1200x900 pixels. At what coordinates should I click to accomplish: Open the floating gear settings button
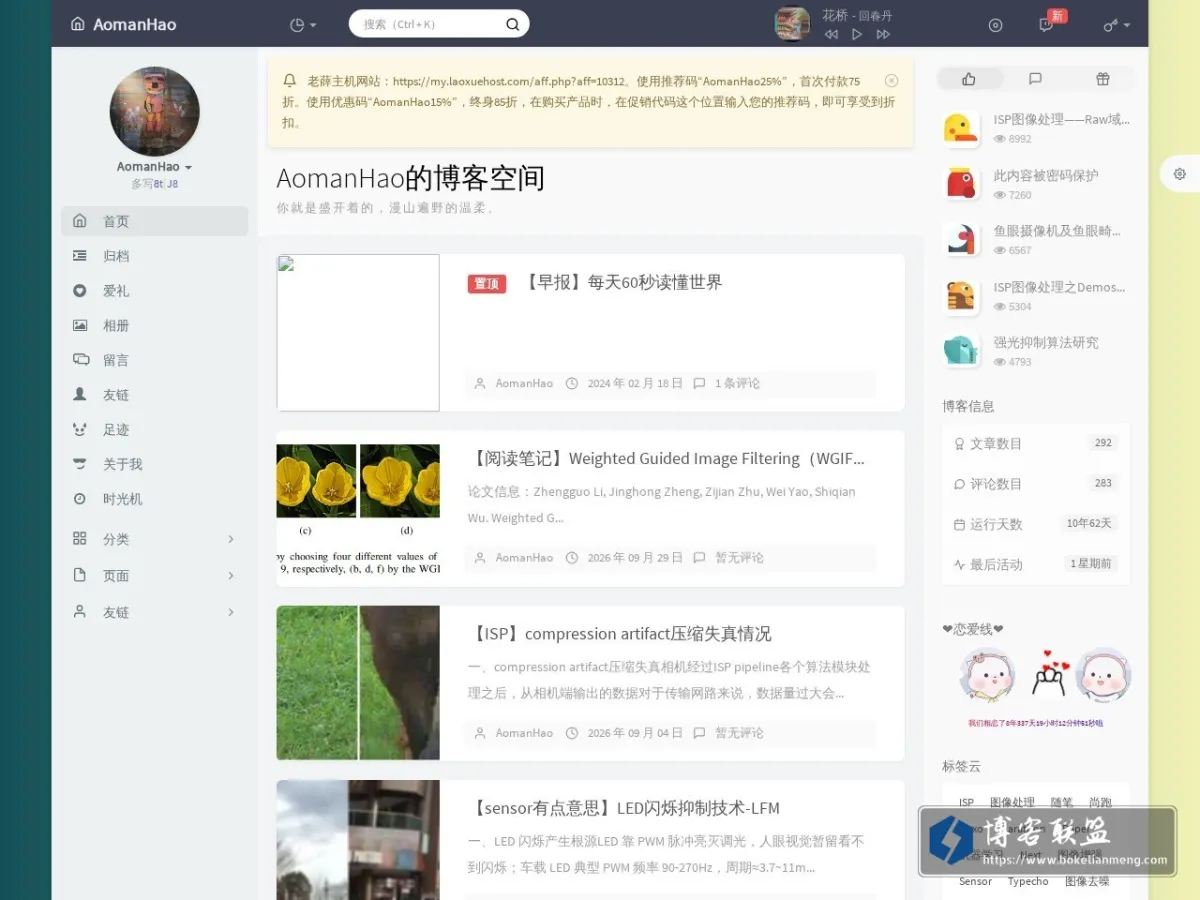point(1180,174)
